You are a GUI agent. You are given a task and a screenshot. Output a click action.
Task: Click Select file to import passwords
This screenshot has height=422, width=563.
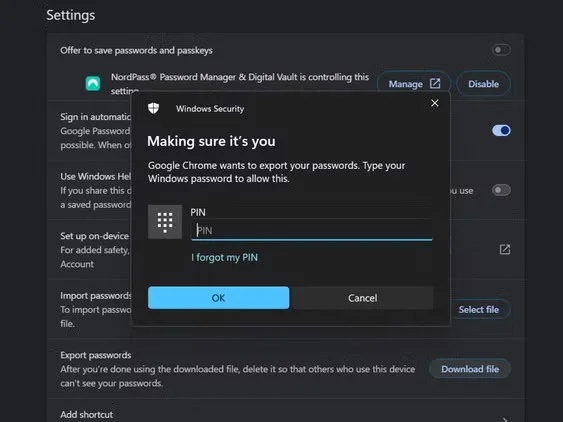479,309
